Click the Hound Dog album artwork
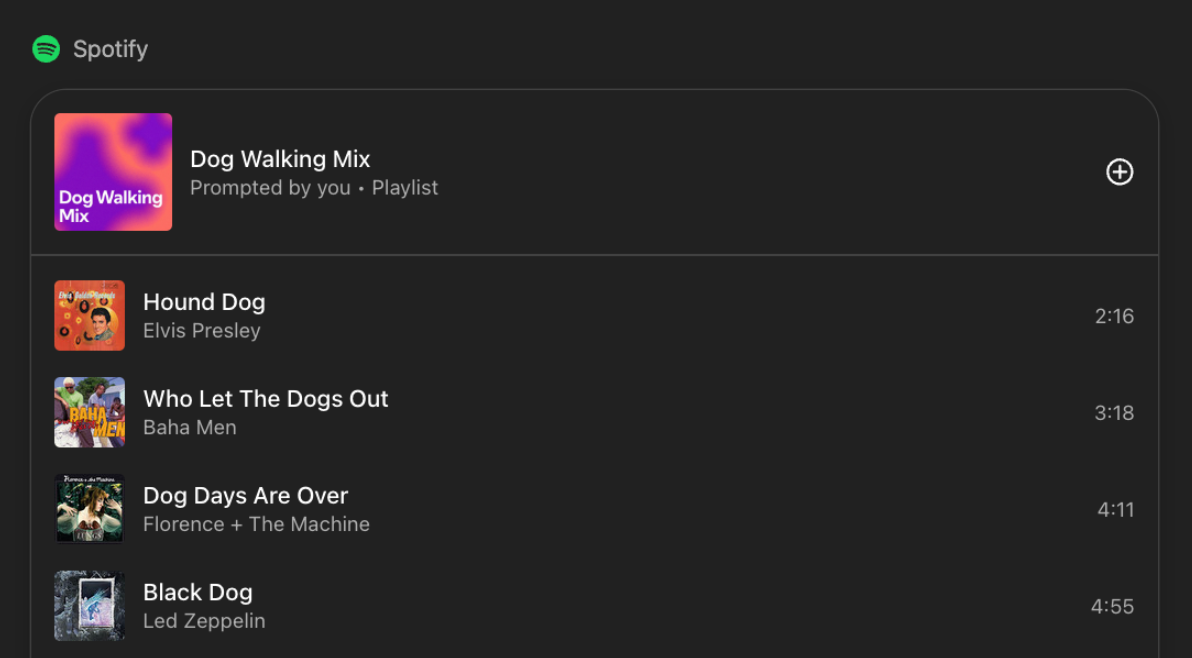1192x658 pixels. (90, 316)
